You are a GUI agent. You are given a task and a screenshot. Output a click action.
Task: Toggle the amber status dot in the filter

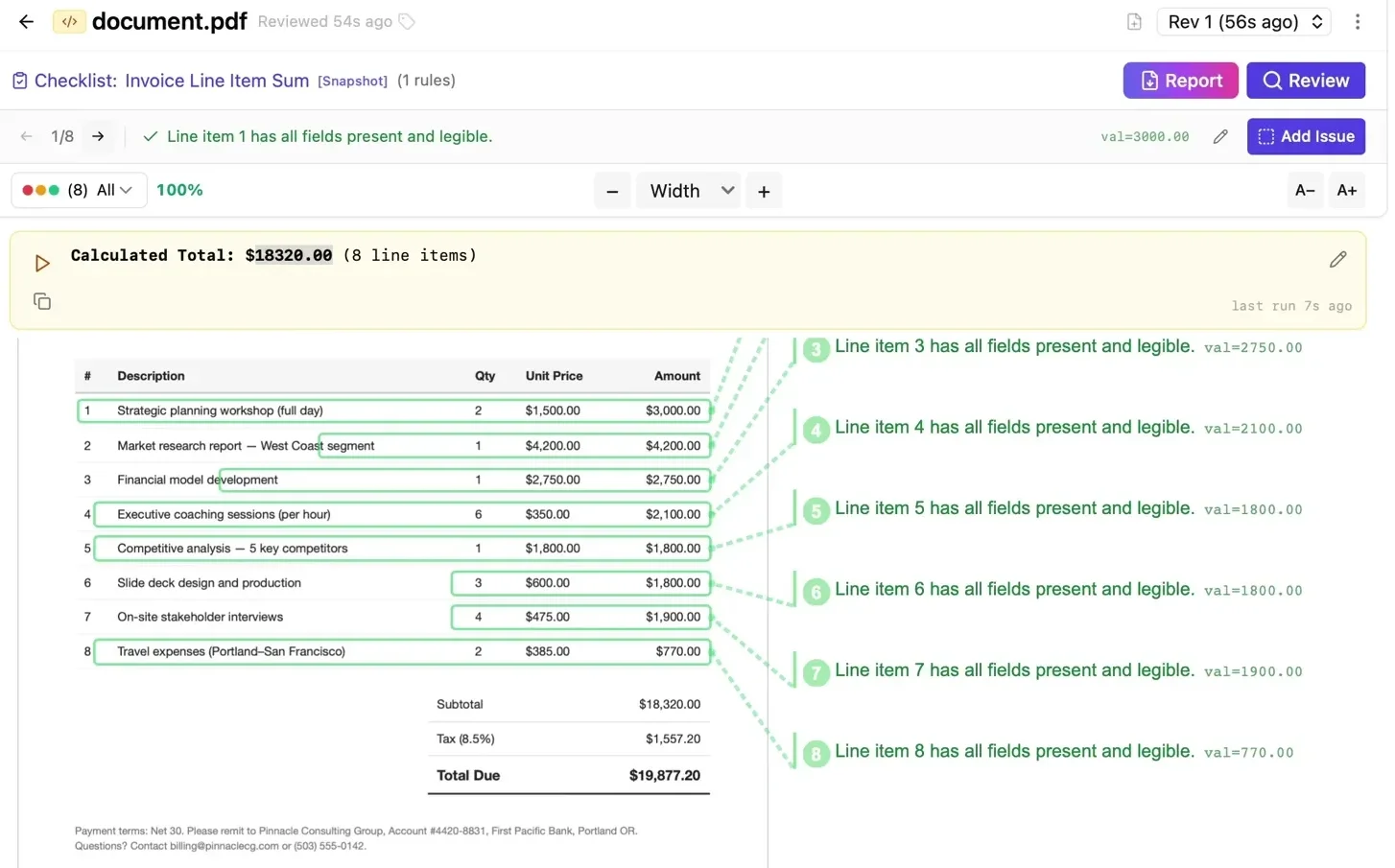pyautogui.click(x=40, y=190)
